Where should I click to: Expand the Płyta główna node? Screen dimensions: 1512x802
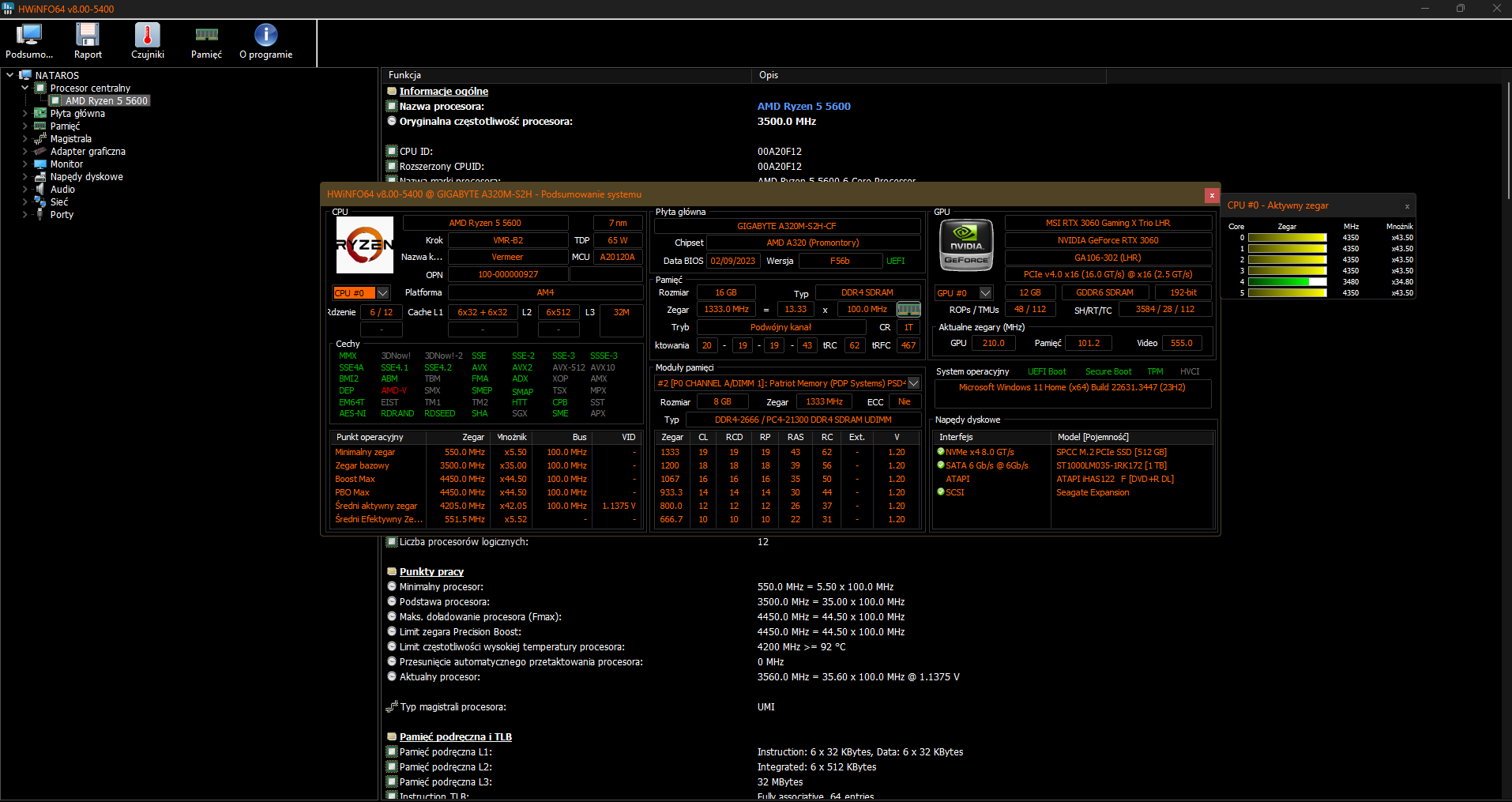pos(25,113)
